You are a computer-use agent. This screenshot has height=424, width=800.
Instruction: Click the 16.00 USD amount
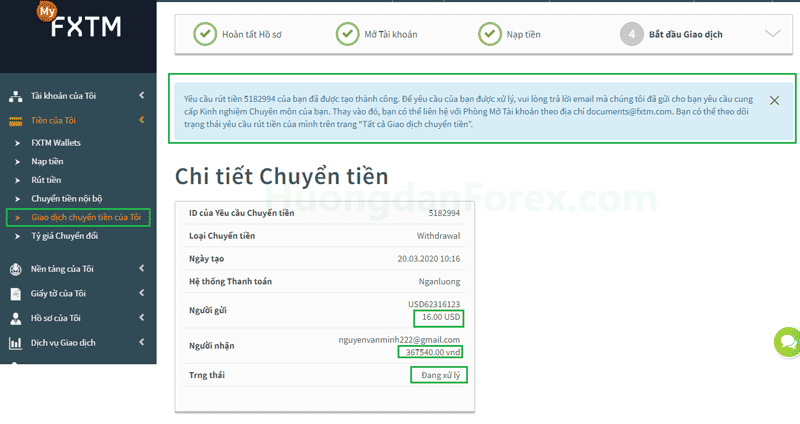(441, 317)
